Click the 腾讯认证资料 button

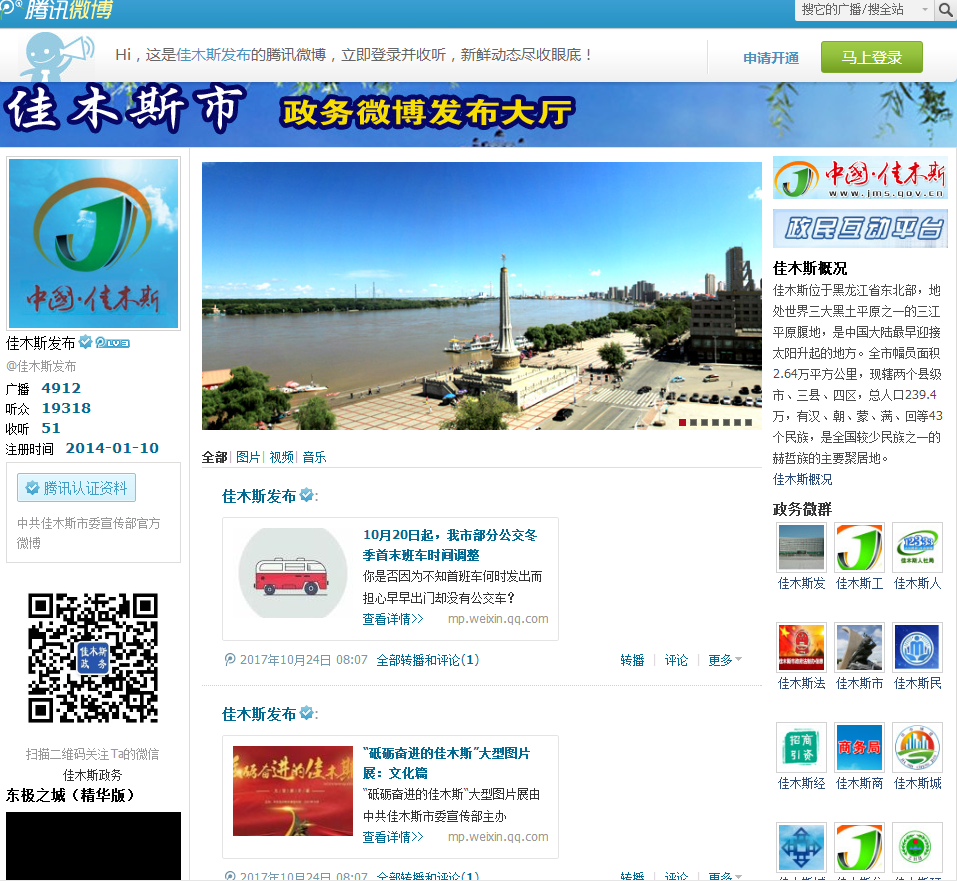tap(77, 488)
